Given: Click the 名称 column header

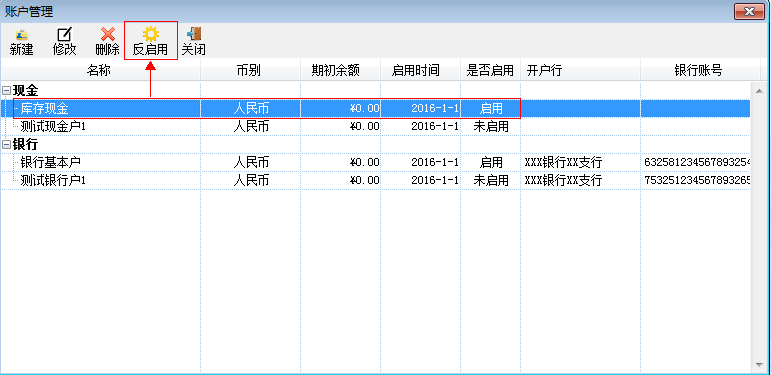Looking at the screenshot, I should pos(100,71).
